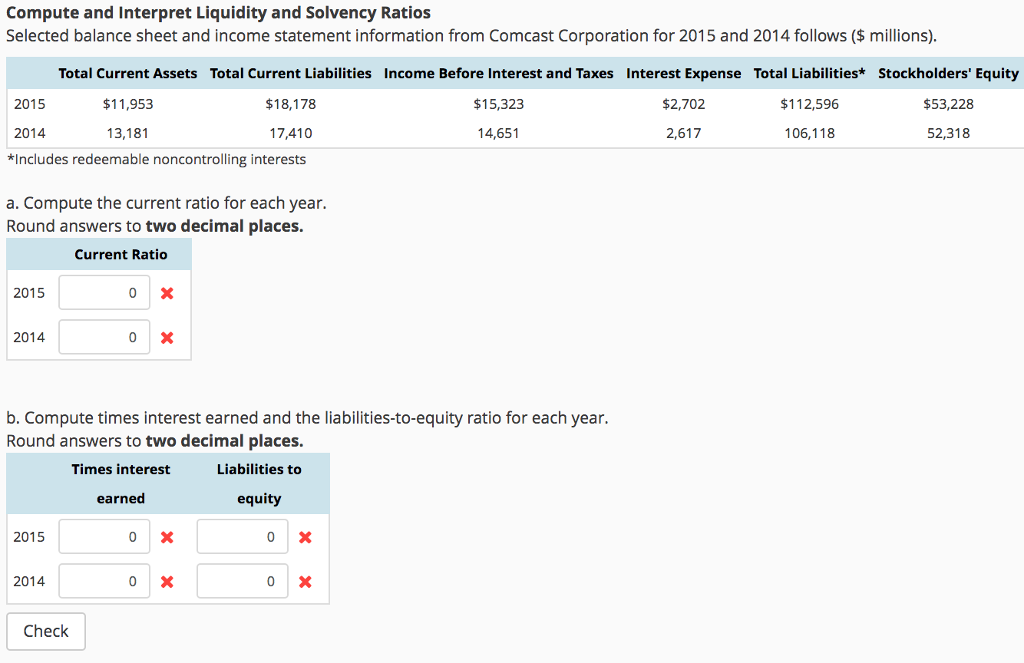This screenshot has width=1024, height=663.
Task: Click the red X beside 2015 Current Ratio
Action: (166, 292)
